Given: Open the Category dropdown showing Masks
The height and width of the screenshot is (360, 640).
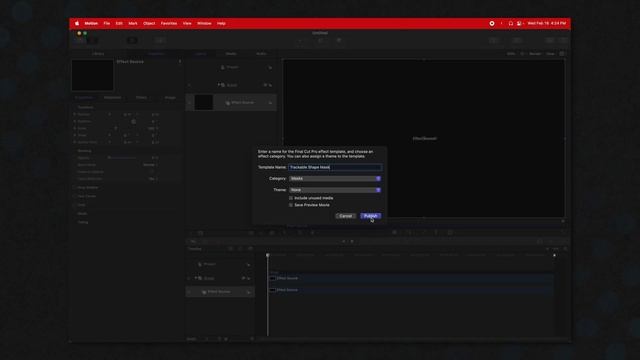Looking at the screenshot, I should click(335, 178).
